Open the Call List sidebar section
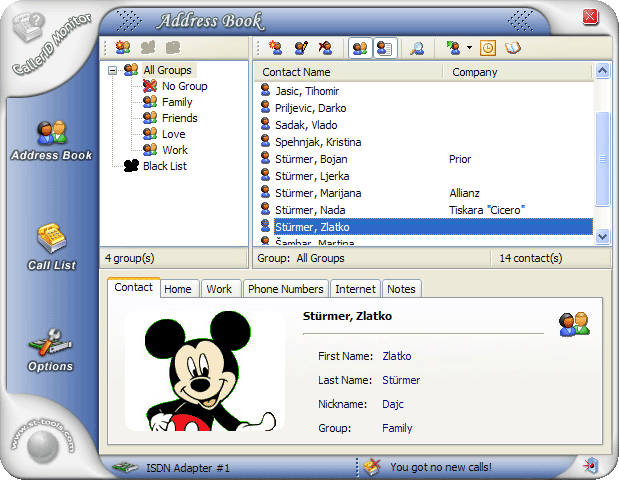Screen dimensions: 619x480 click(52, 247)
